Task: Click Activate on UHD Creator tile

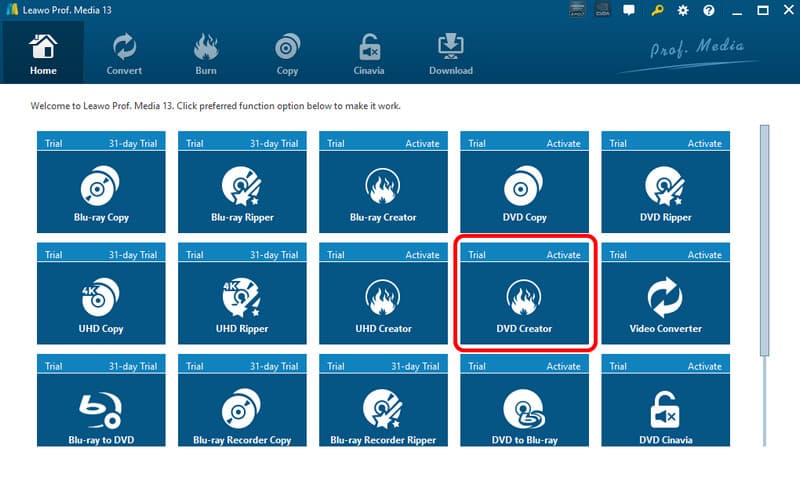Action: click(422, 255)
